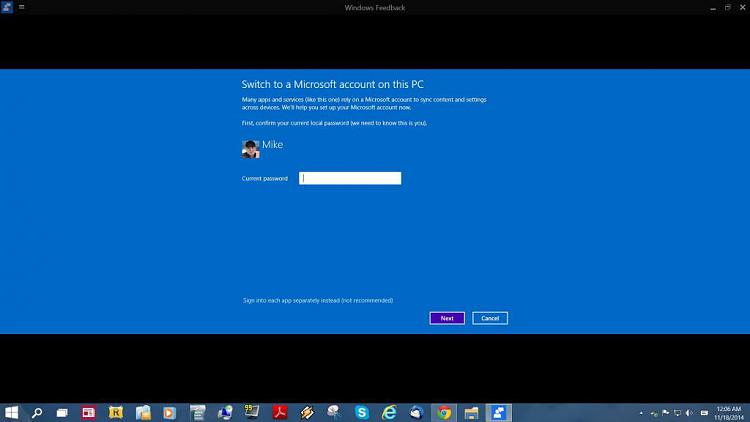Image resolution: width=750 pixels, height=422 pixels.
Task: Launch Adobe Acrobat Reader from the taskbar
Action: tap(280, 412)
